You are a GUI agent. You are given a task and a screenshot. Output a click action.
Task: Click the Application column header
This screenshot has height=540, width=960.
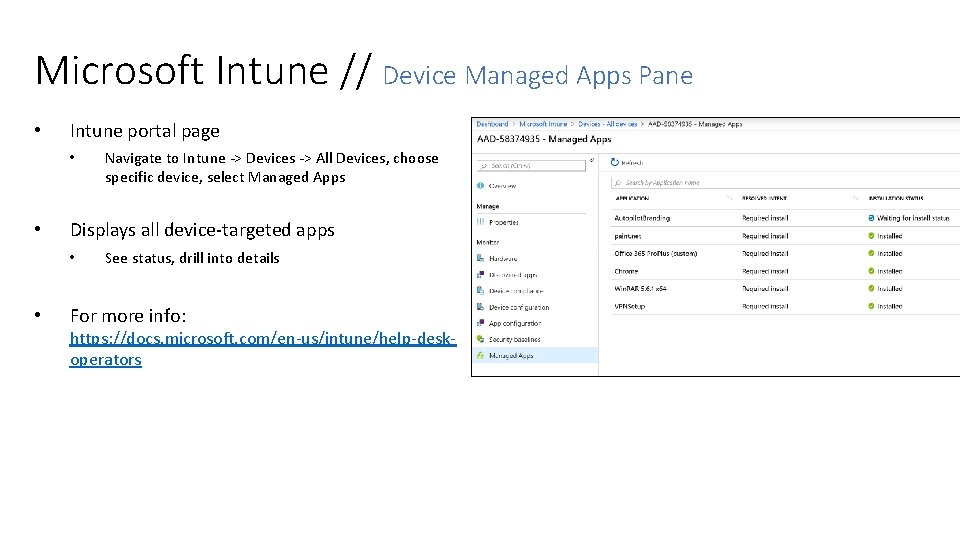coord(632,198)
